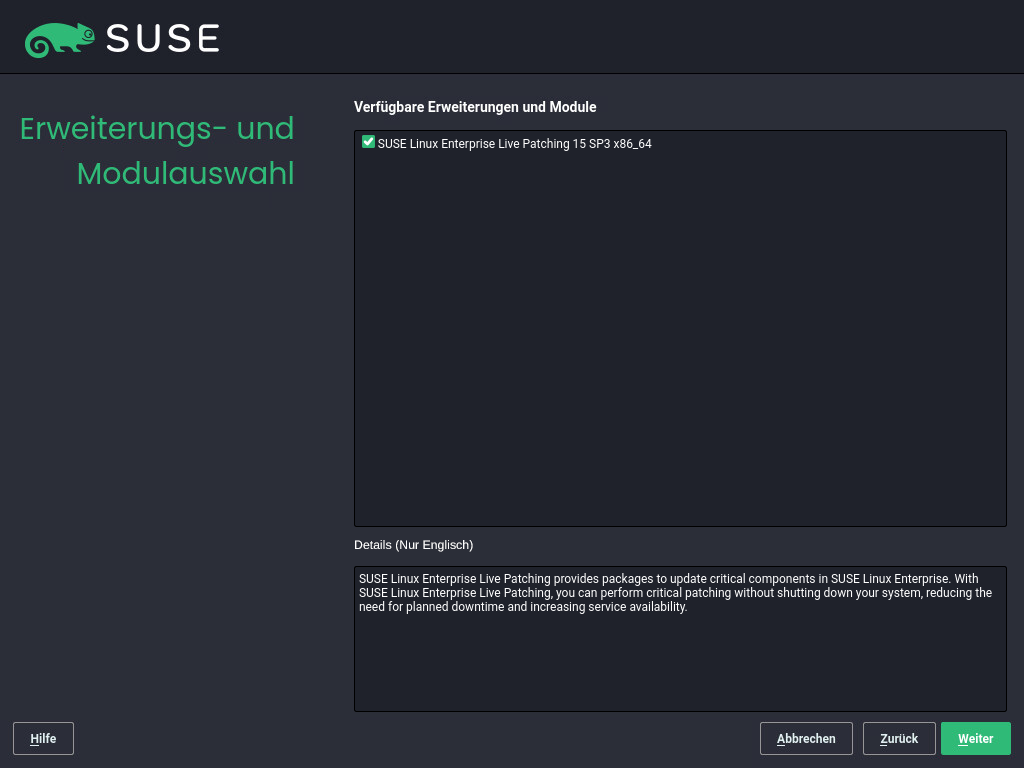This screenshot has height=768, width=1024.
Task: Go back using the Zurück button
Action: coord(898,738)
